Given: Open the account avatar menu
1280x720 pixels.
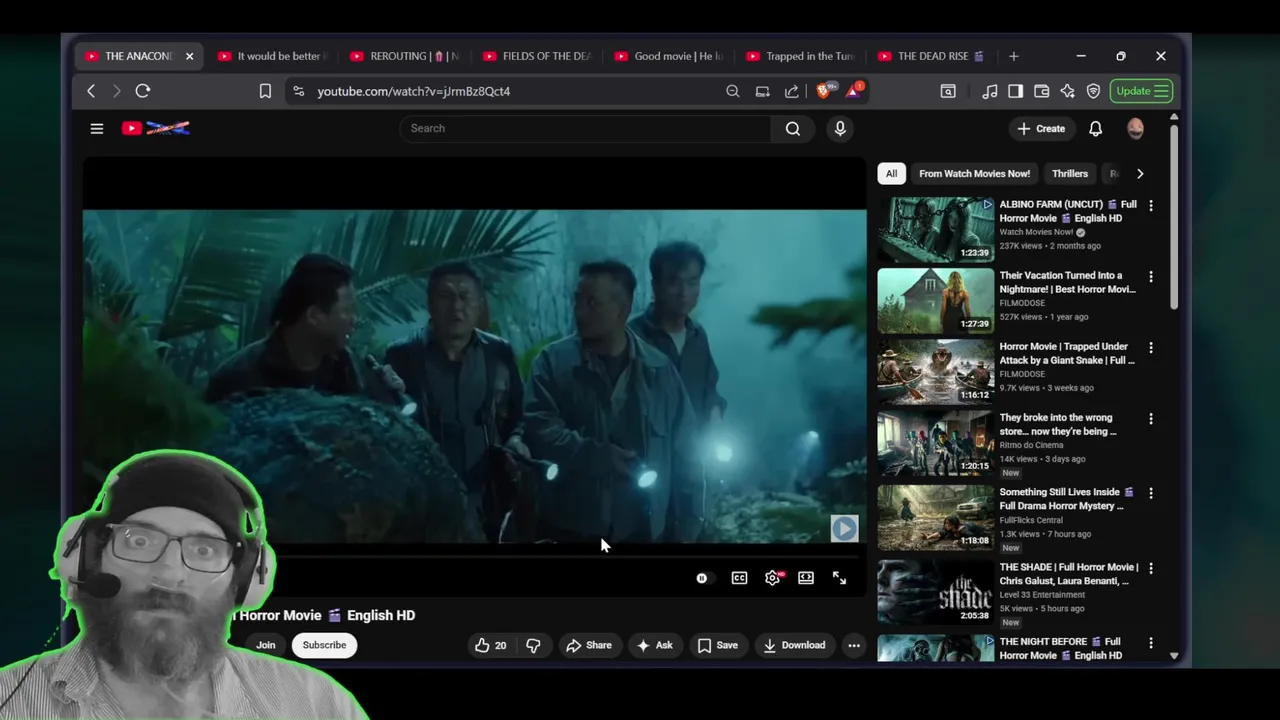Looking at the screenshot, I should tap(1135, 128).
